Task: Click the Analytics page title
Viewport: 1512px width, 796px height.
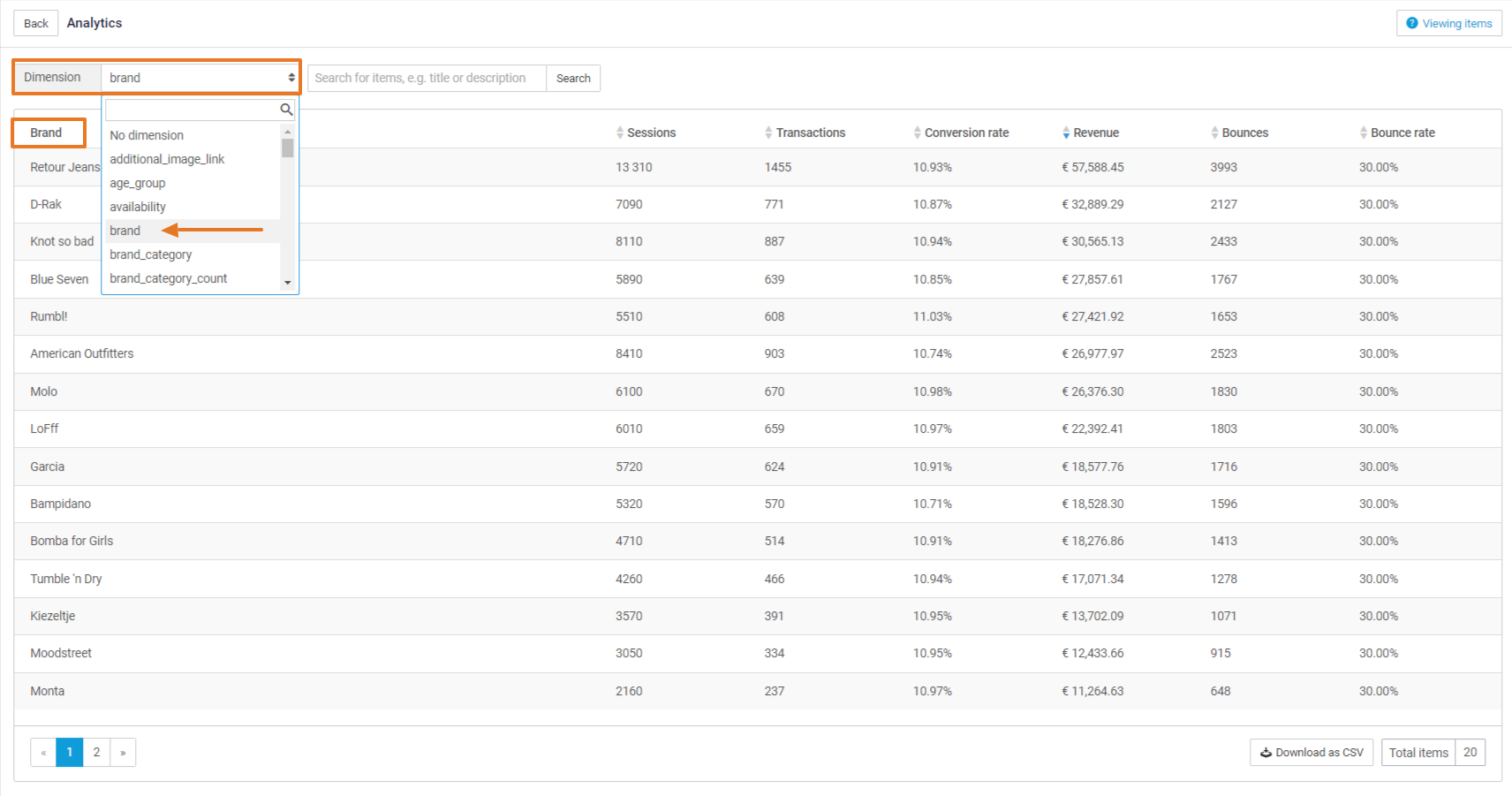Action: [x=94, y=23]
